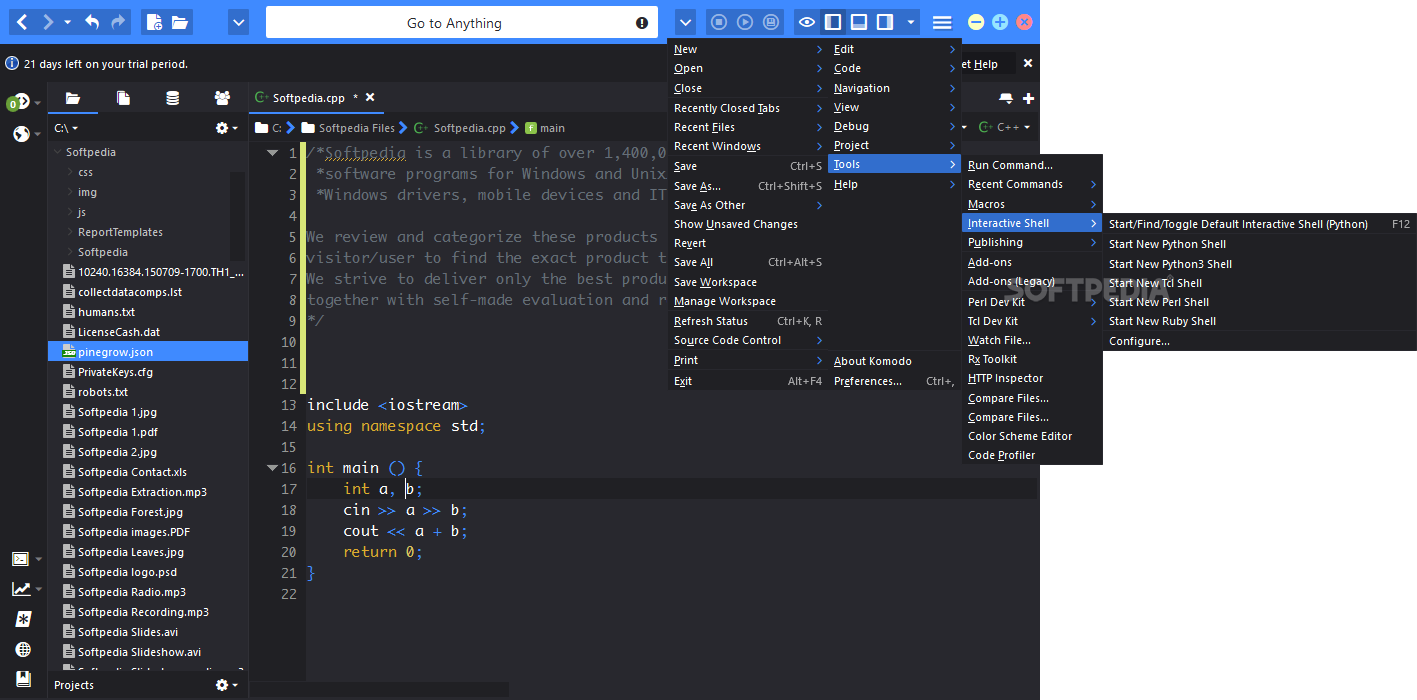Open the Places gear settings menu
Screen dimensions: 1417x700
[227, 128]
